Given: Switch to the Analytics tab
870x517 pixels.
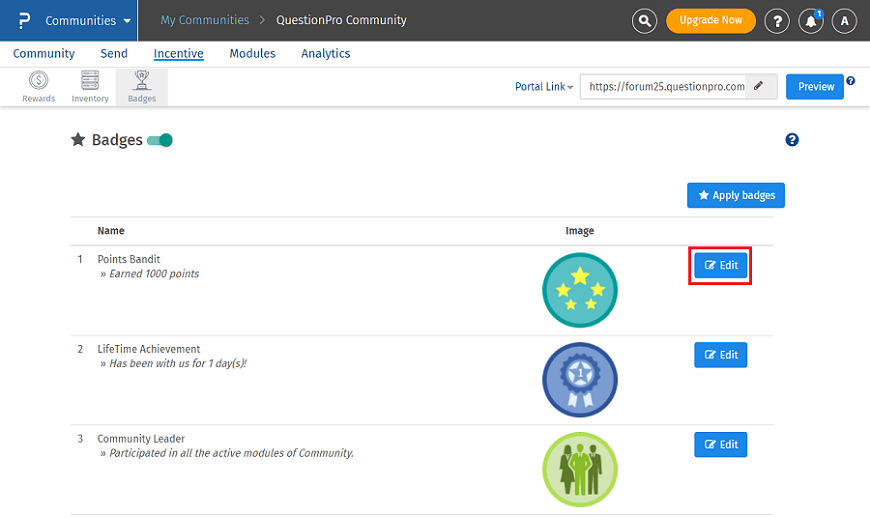Looking at the screenshot, I should click(325, 53).
